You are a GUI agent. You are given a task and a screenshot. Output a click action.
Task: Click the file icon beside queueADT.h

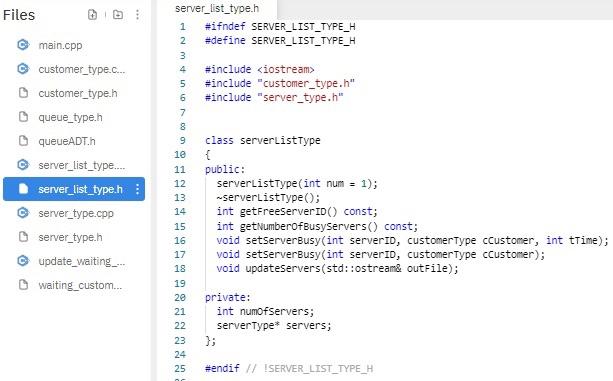(x=23, y=141)
